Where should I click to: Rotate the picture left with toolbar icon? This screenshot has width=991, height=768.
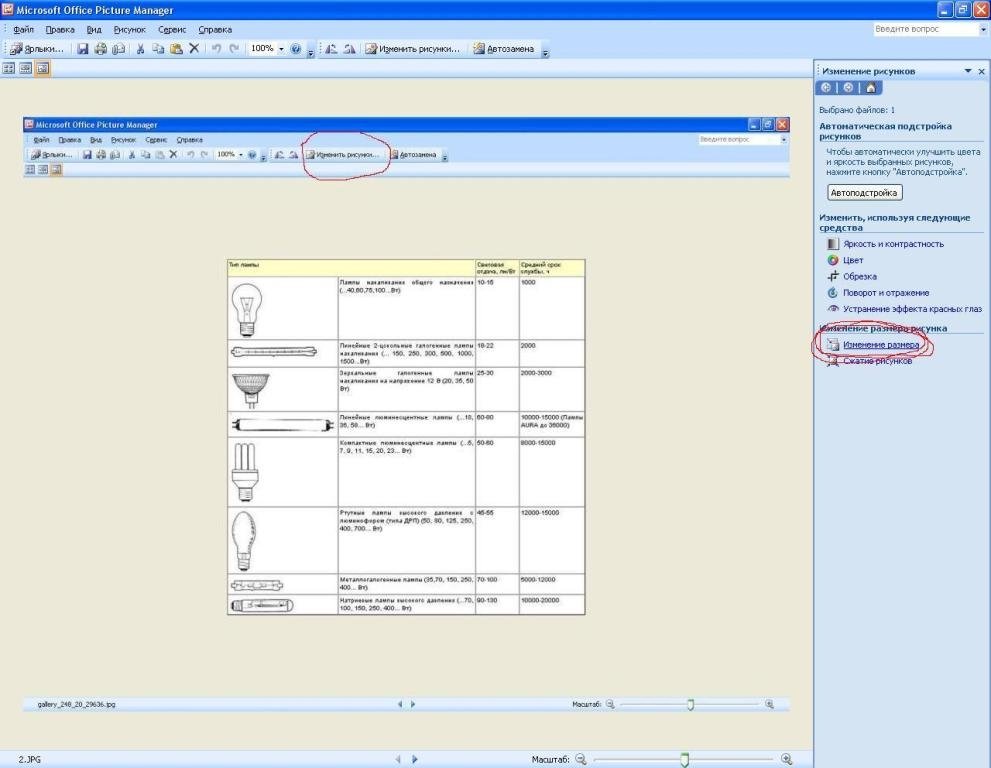point(331,49)
